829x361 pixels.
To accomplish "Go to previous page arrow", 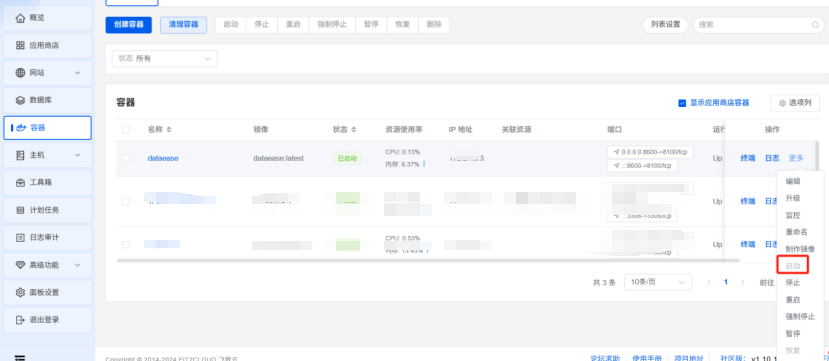I will click(709, 282).
